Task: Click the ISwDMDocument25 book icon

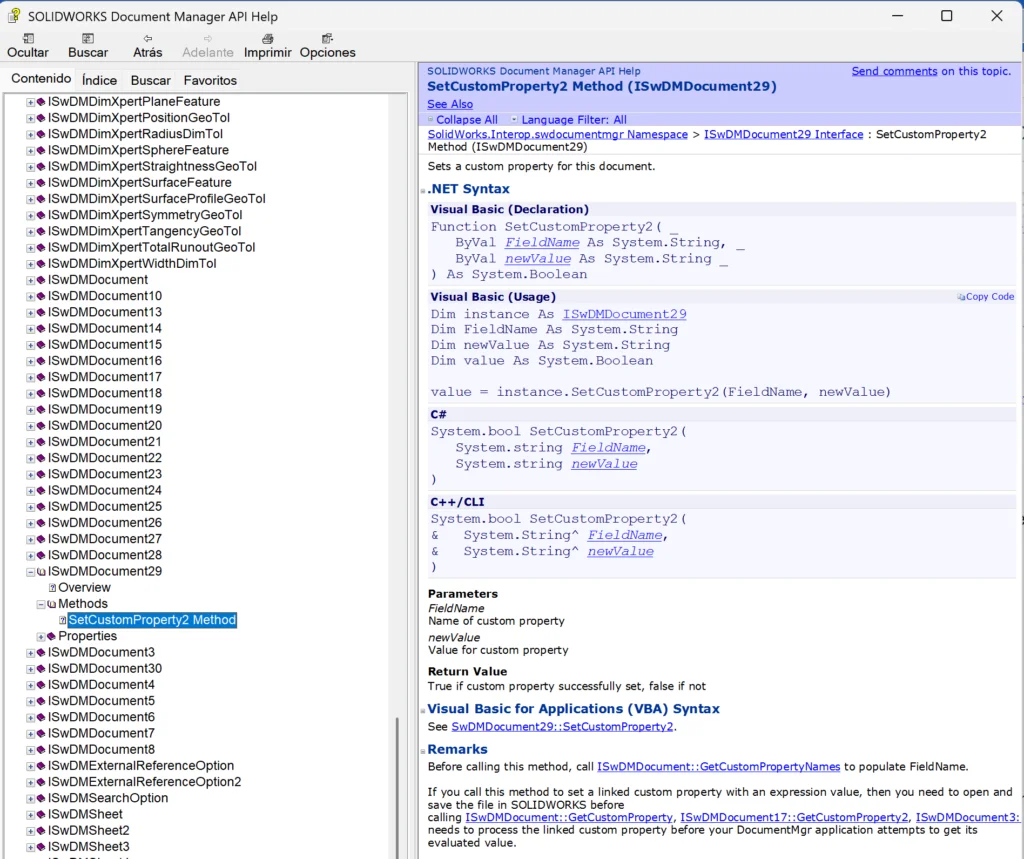Action: (x=41, y=507)
